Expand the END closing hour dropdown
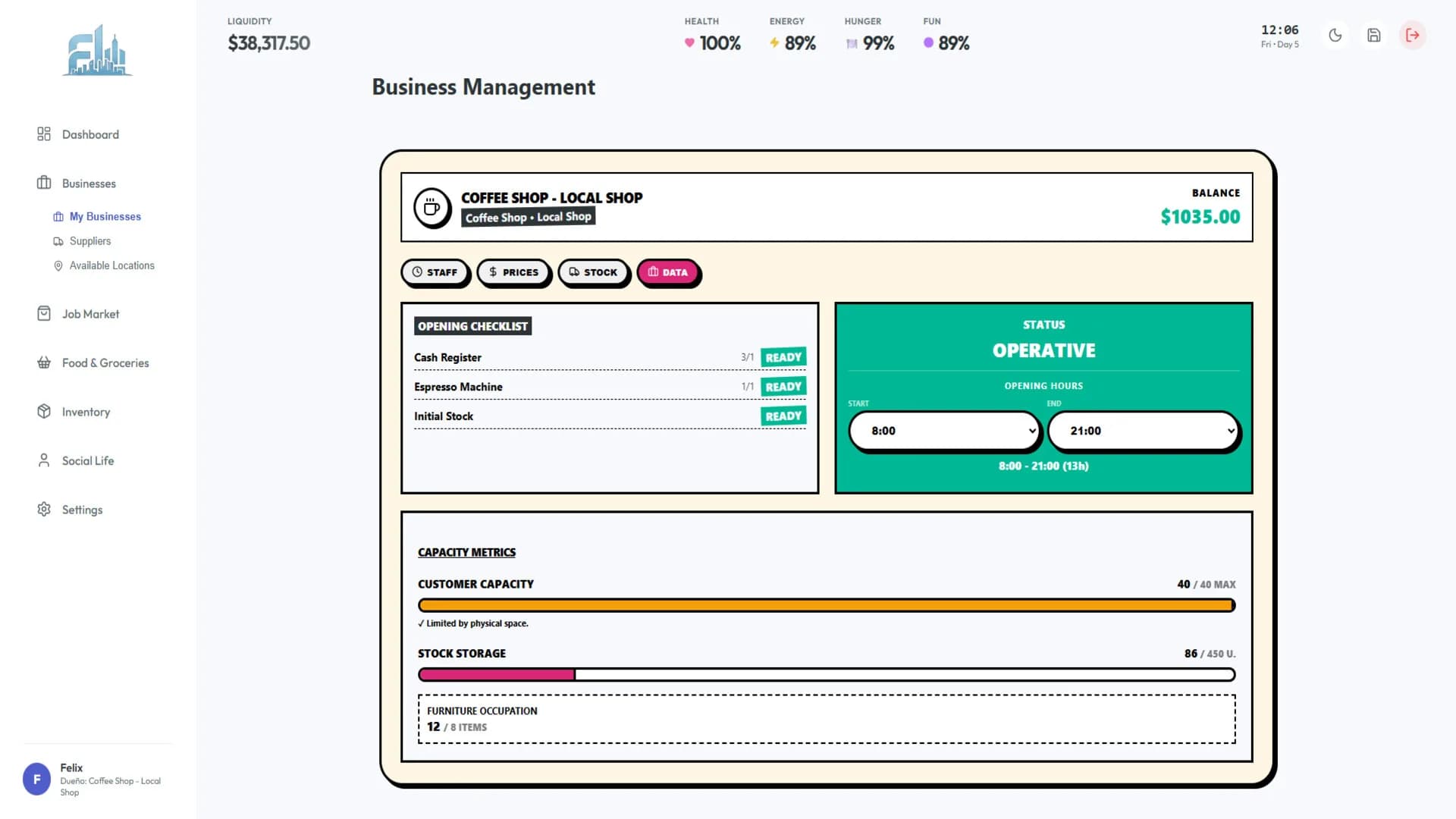 tap(1144, 431)
